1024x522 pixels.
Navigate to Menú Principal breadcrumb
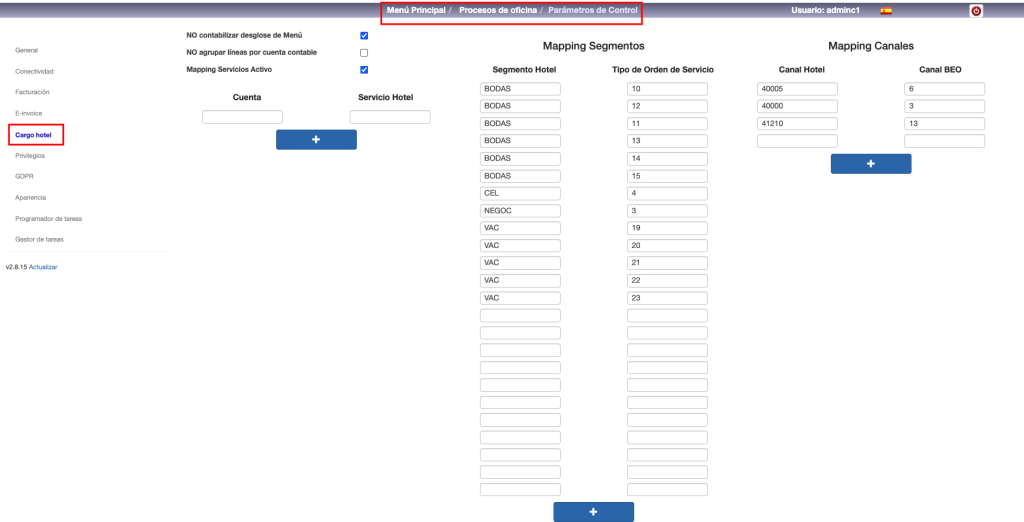[416, 10]
